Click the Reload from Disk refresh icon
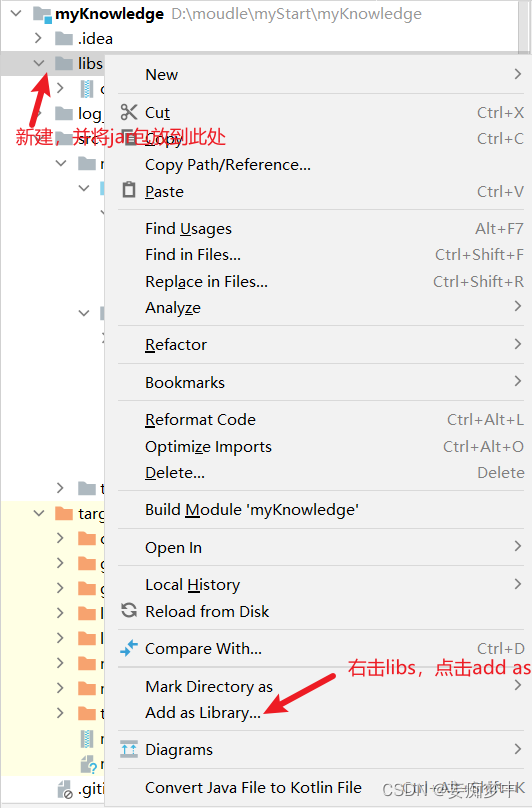The height and width of the screenshot is (808, 532). pyautogui.click(x=129, y=611)
